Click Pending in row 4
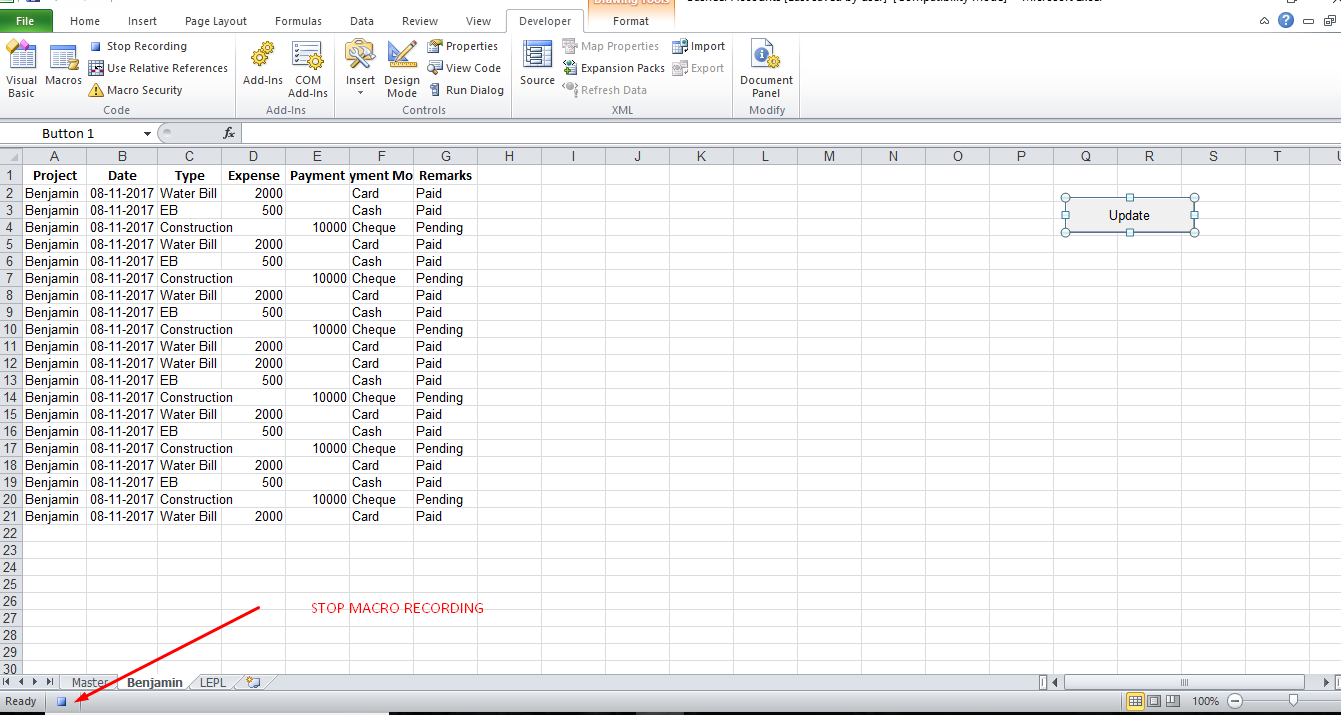Viewport: 1341px width, 715px height. pyautogui.click(x=440, y=227)
